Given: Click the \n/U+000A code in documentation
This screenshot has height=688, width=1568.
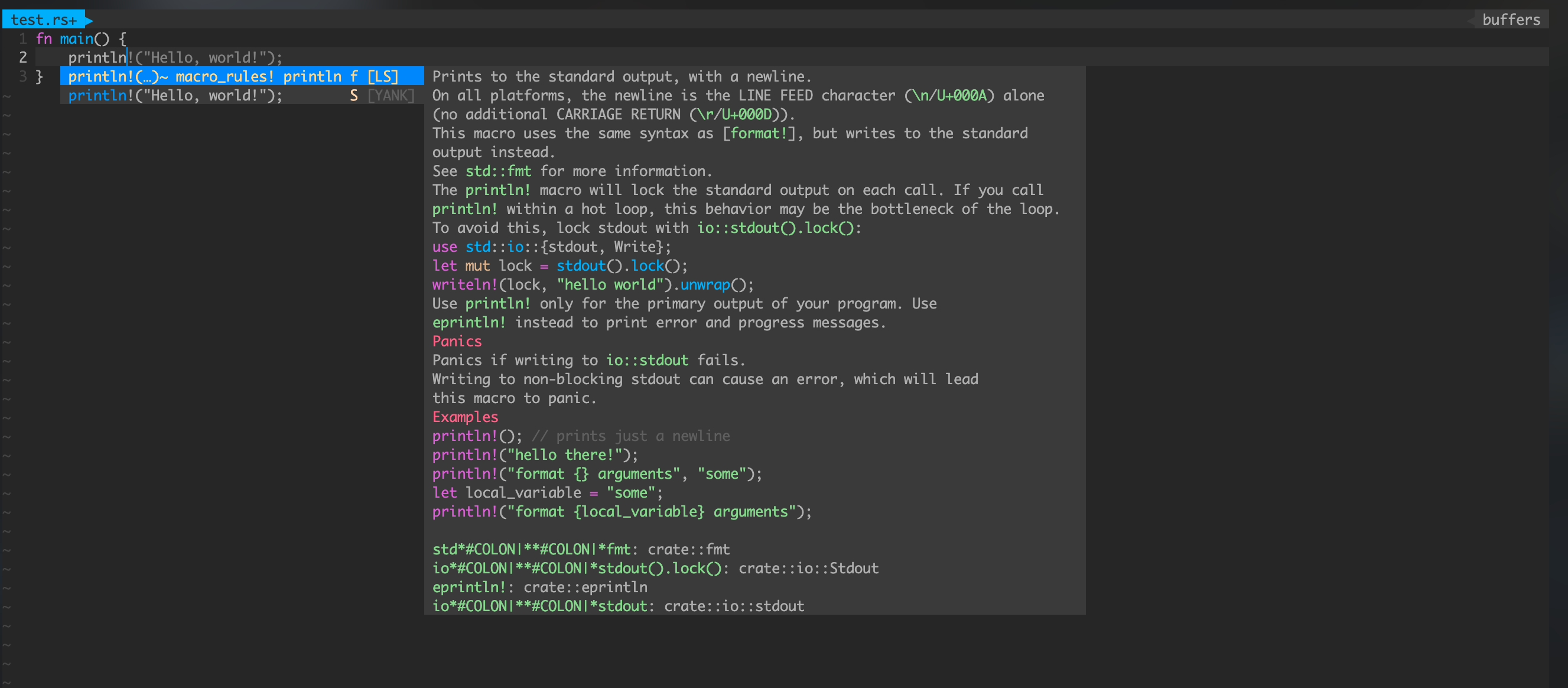Looking at the screenshot, I should [x=949, y=95].
